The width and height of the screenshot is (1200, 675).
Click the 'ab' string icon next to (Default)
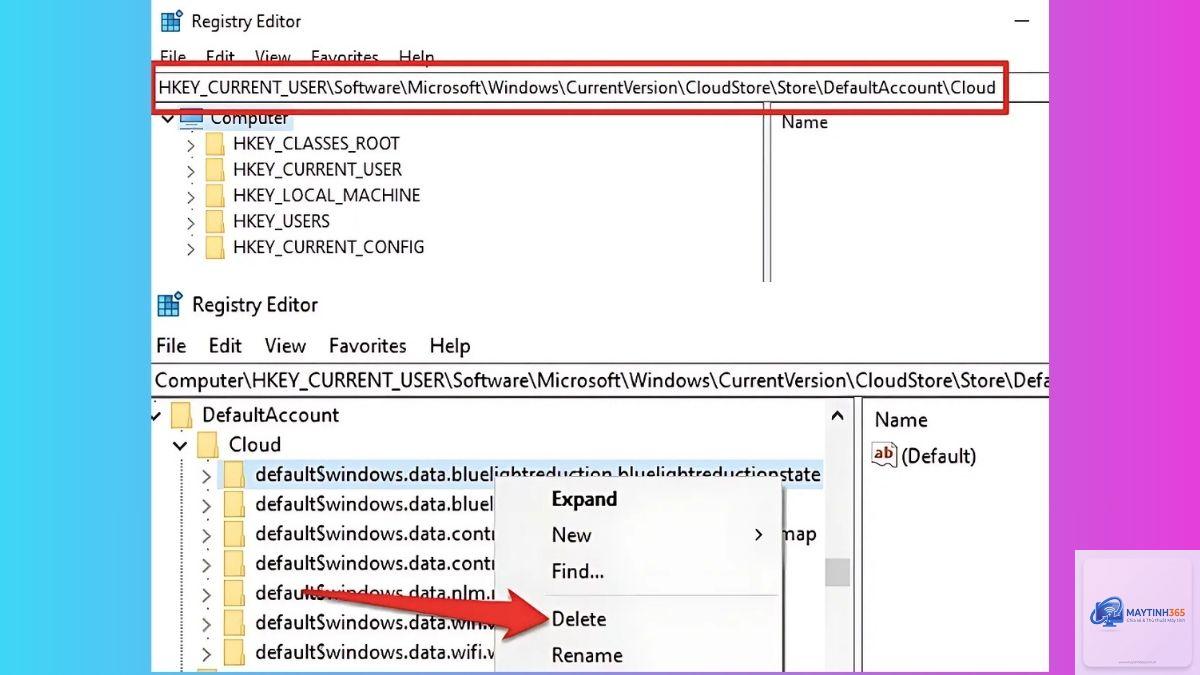(884, 455)
